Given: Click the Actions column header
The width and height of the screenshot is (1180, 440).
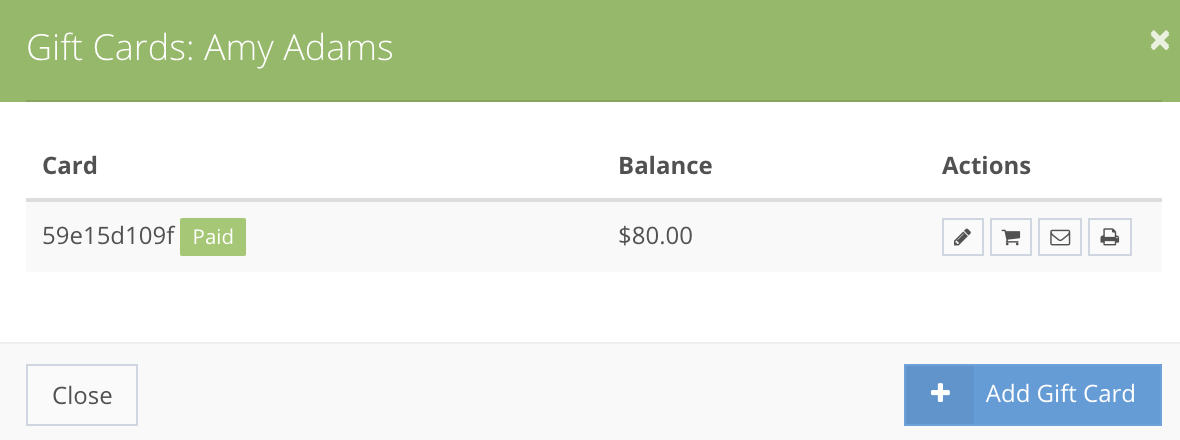Looking at the screenshot, I should pyautogui.click(x=987, y=165).
